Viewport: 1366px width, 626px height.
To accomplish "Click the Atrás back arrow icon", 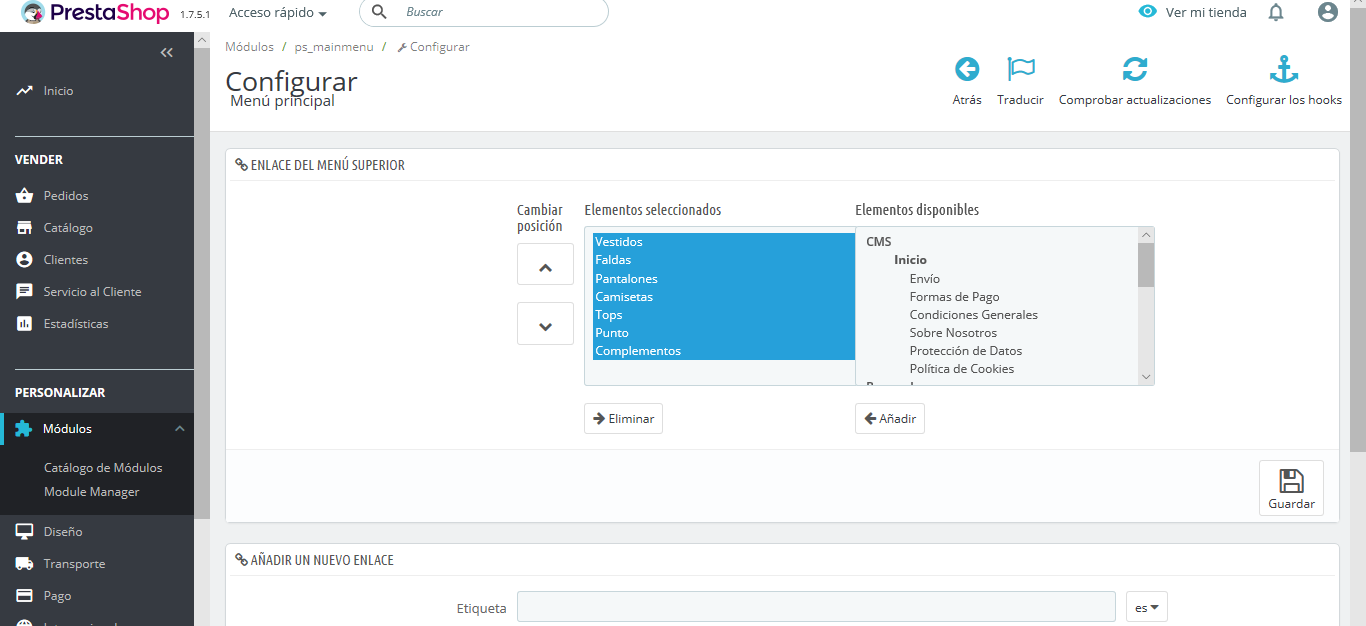I will point(967,69).
